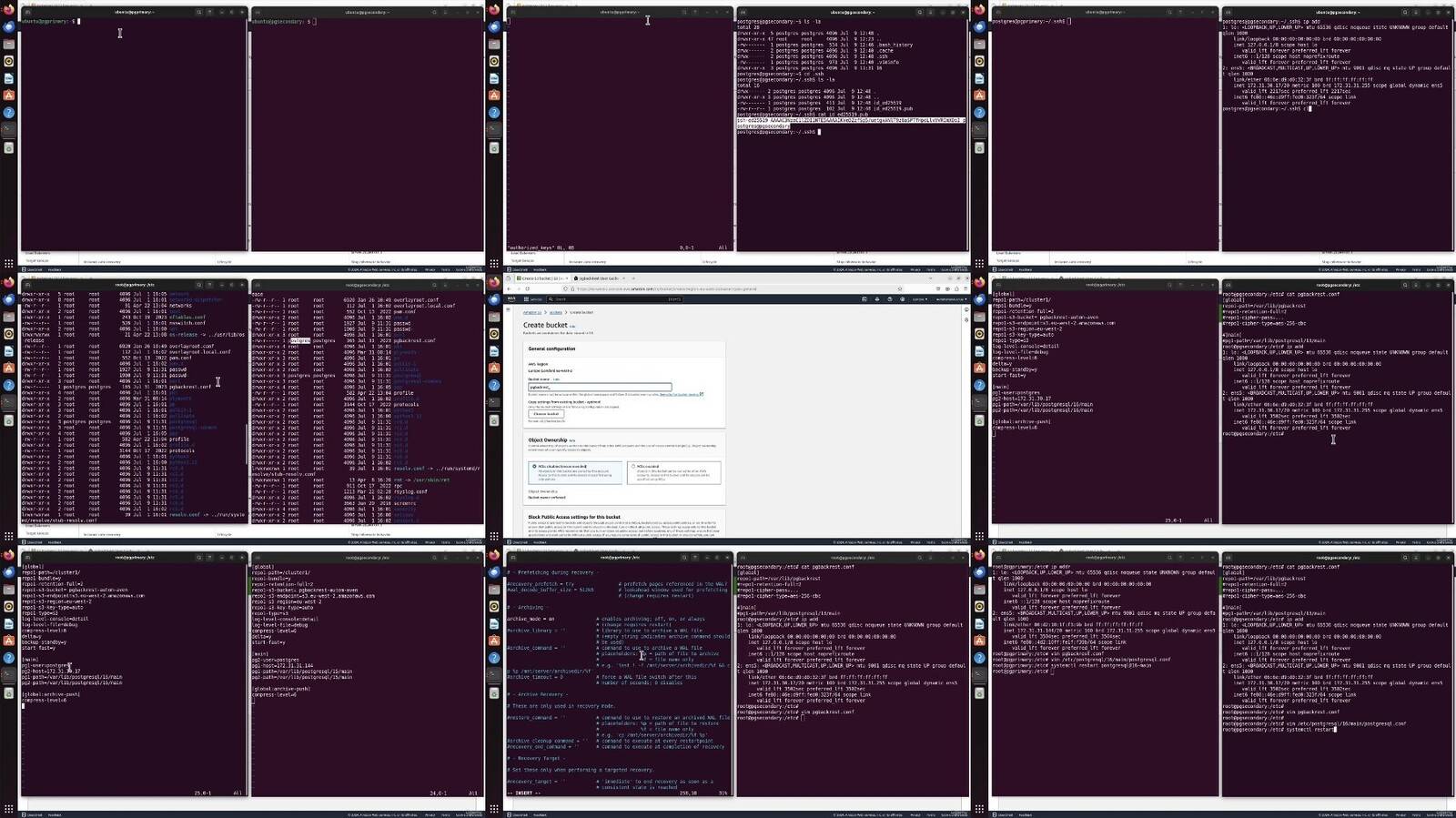Open Thunderbird from dock beside AWS Create bucket page
The image size is (1456, 818).
point(494,299)
